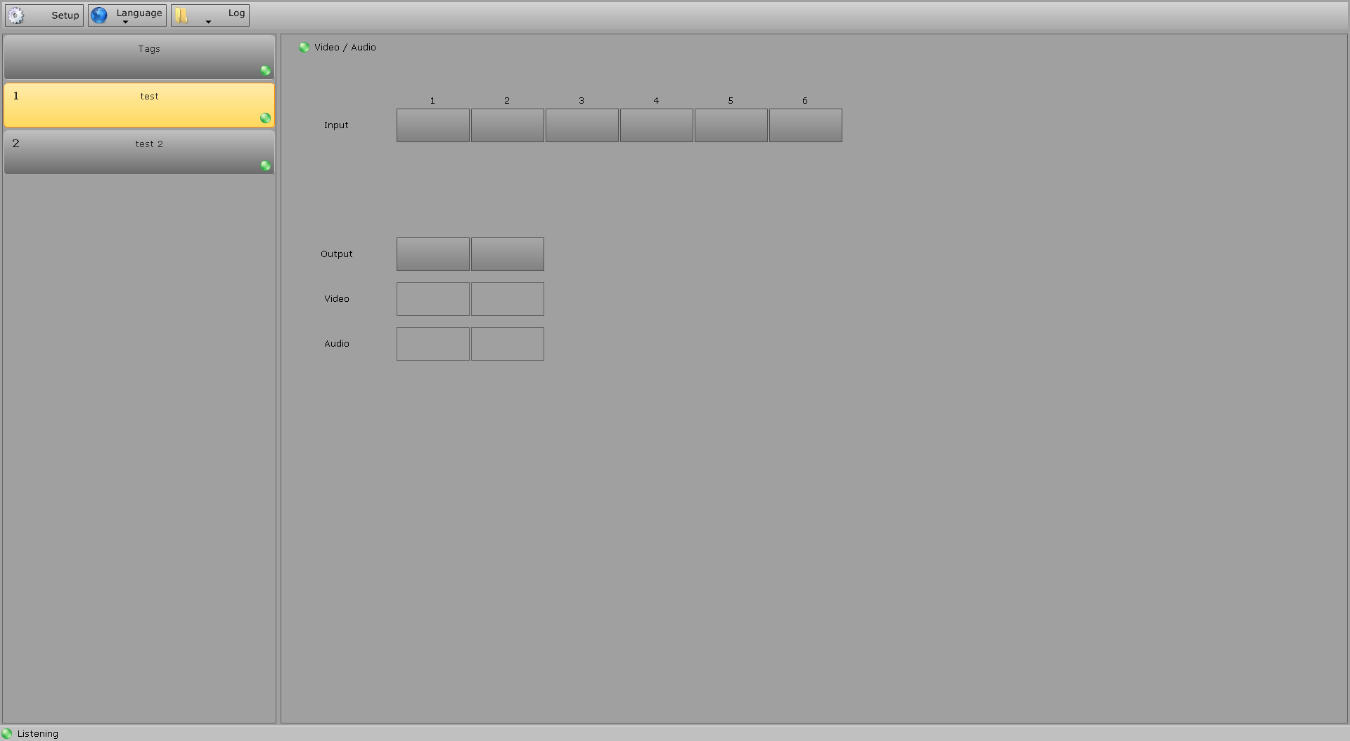Click the second Audio field
This screenshot has height=741, width=1350.
coord(507,344)
